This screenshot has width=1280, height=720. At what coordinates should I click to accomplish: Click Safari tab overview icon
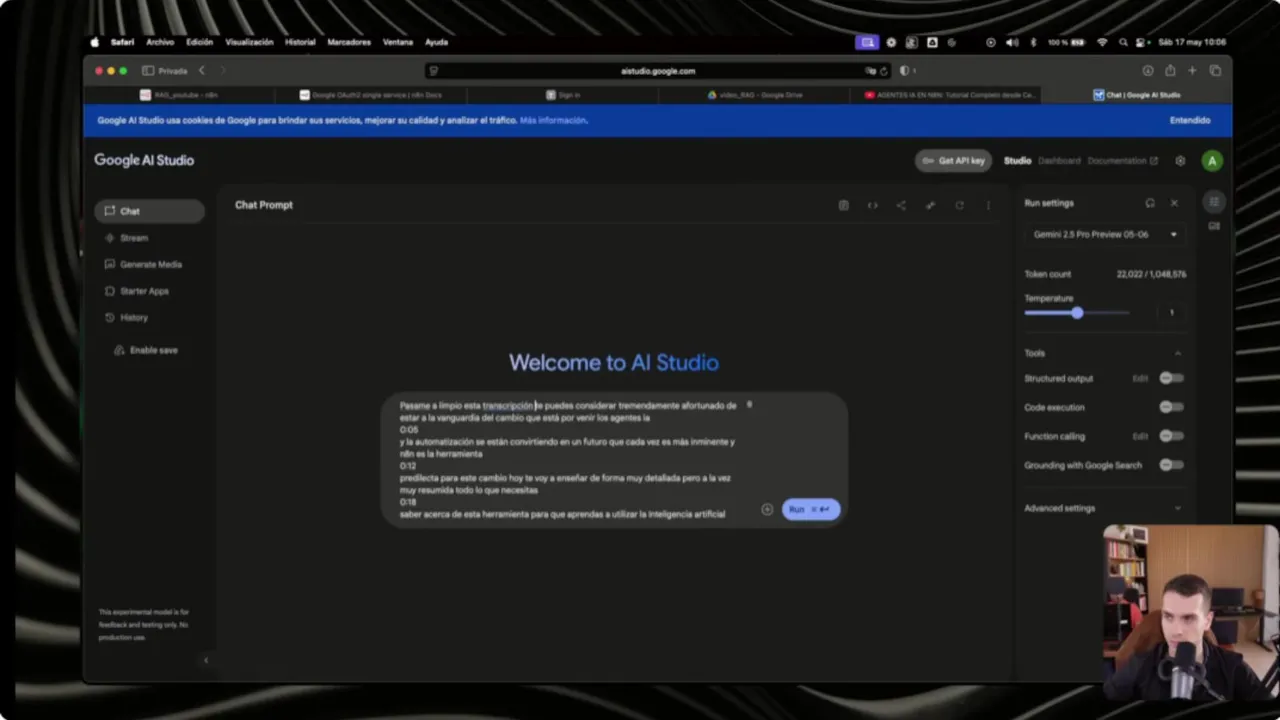point(1215,71)
